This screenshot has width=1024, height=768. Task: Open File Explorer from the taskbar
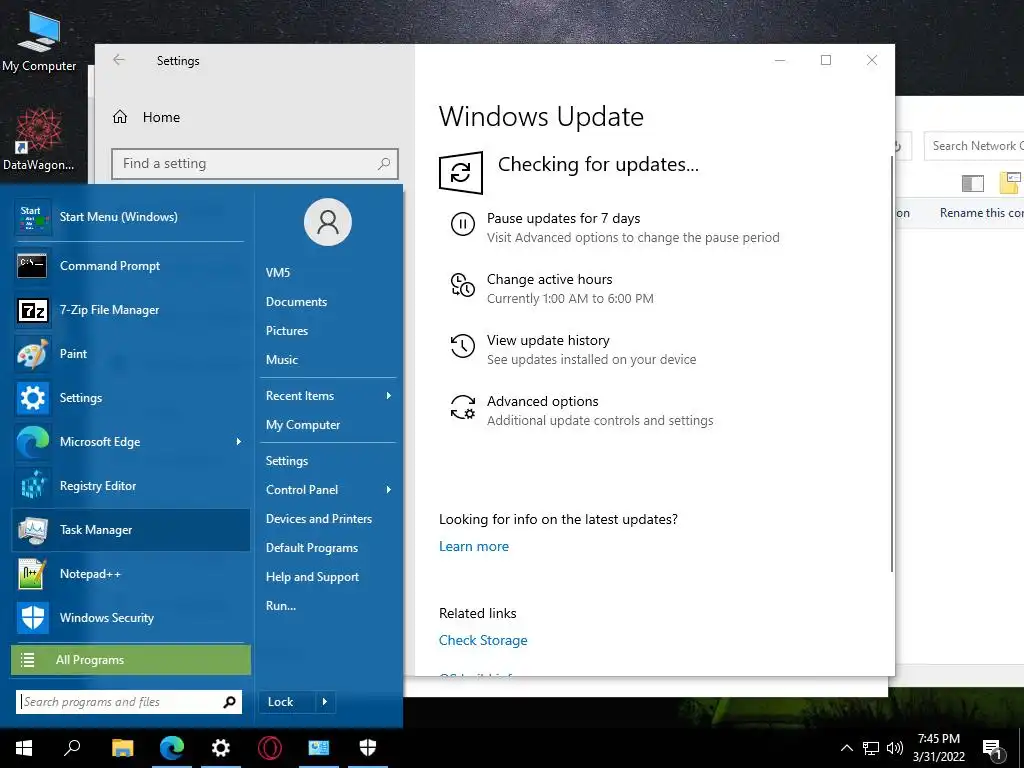point(122,748)
